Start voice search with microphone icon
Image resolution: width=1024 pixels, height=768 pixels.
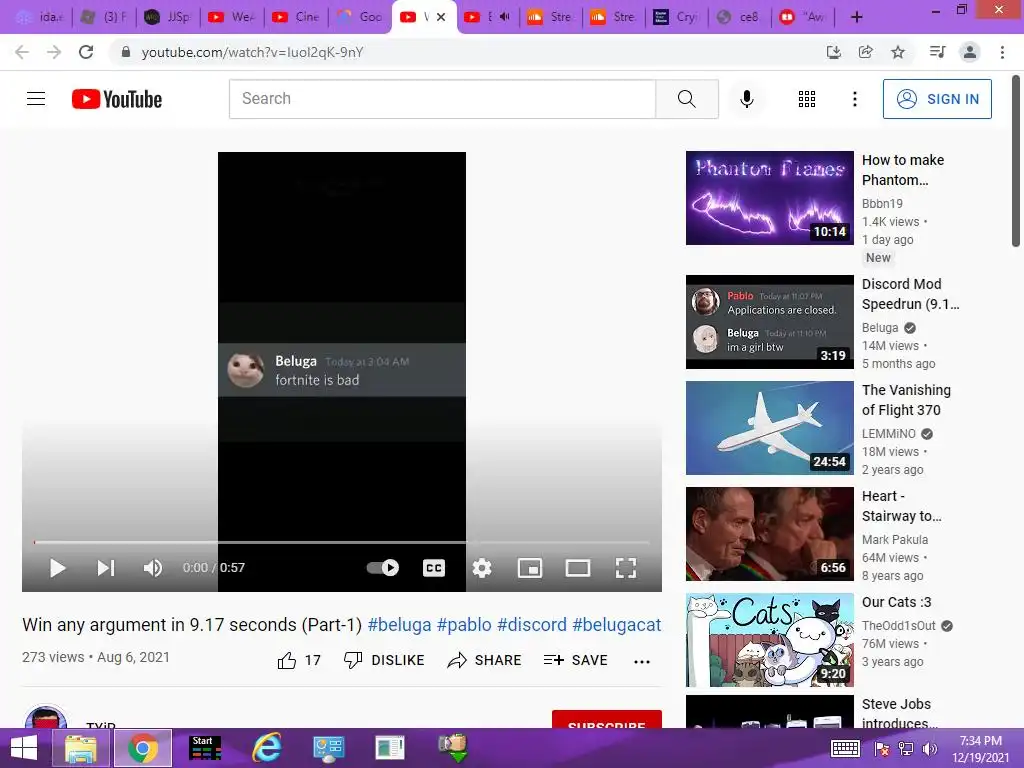tap(746, 99)
